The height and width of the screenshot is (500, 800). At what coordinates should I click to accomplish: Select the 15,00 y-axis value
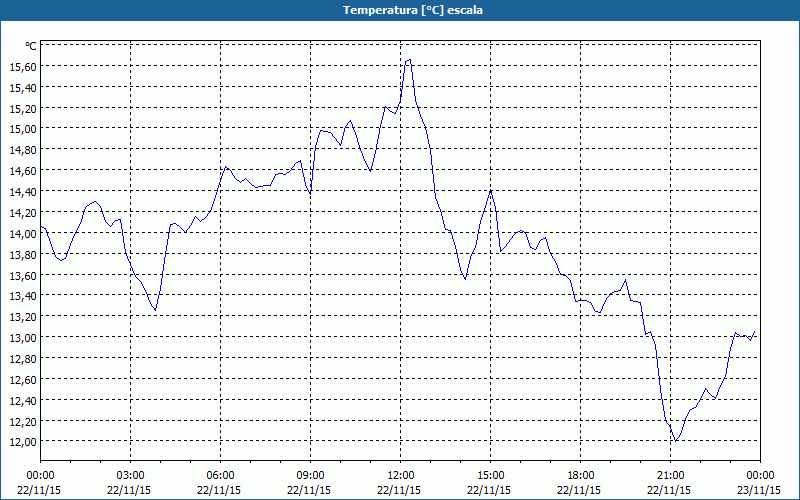23,129
